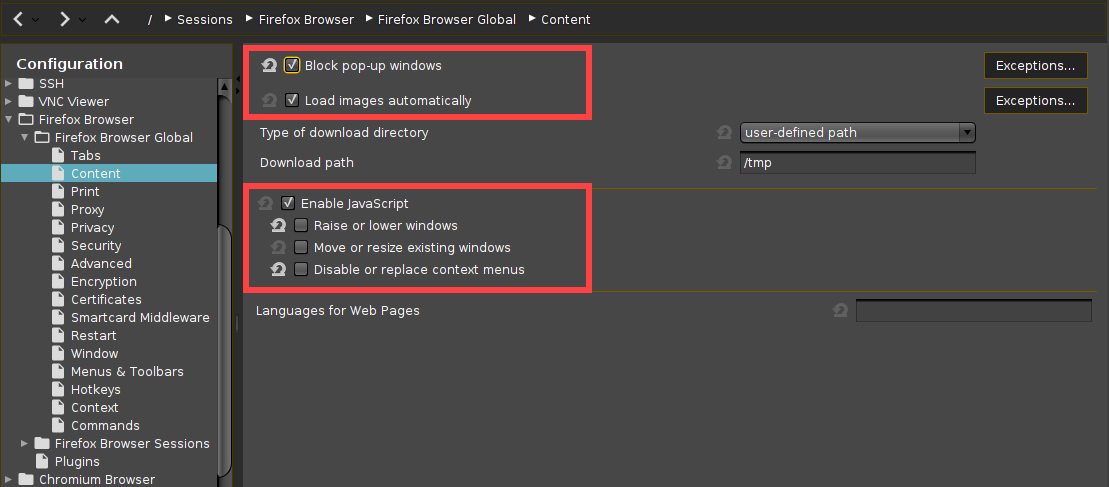Viewport: 1109px width, 487px height.
Task: Select the Privacy page in the tree
Action: tap(92, 228)
